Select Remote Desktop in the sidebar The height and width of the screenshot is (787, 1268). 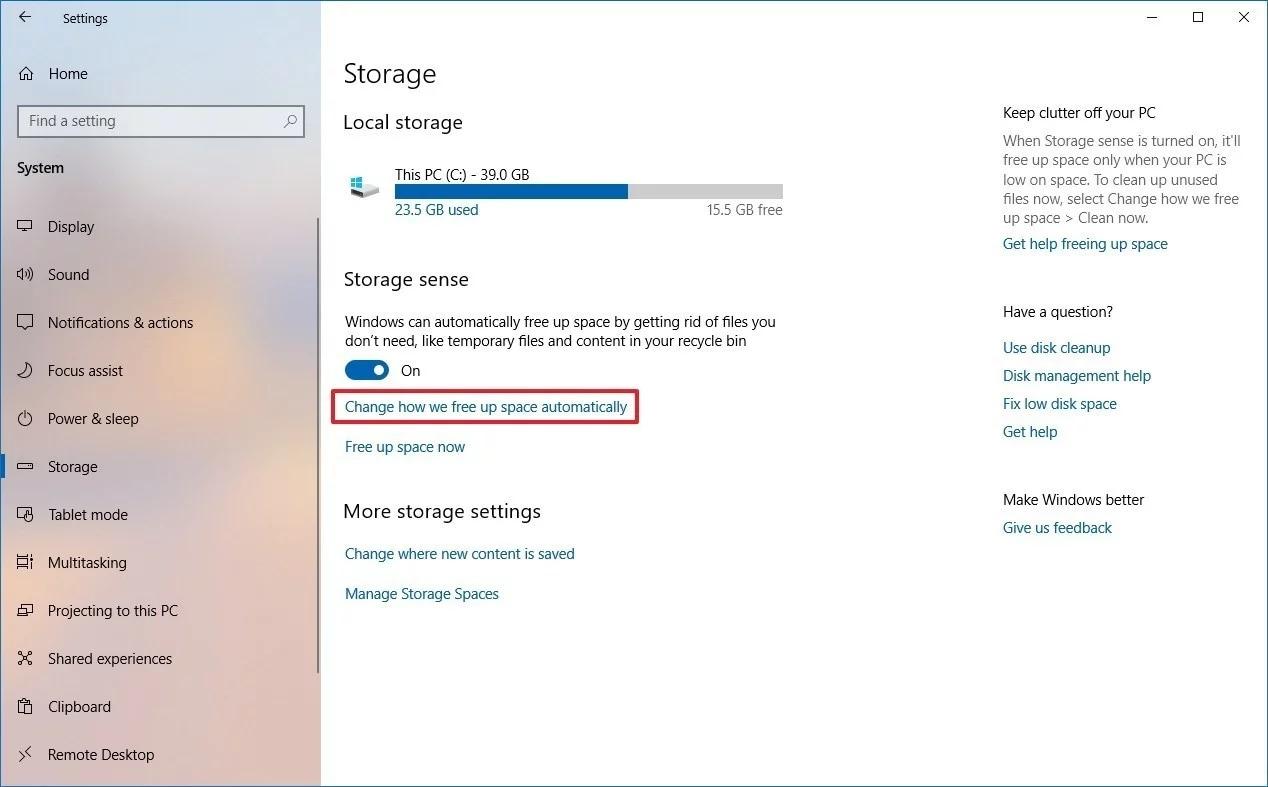pyautogui.click(x=101, y=754)
